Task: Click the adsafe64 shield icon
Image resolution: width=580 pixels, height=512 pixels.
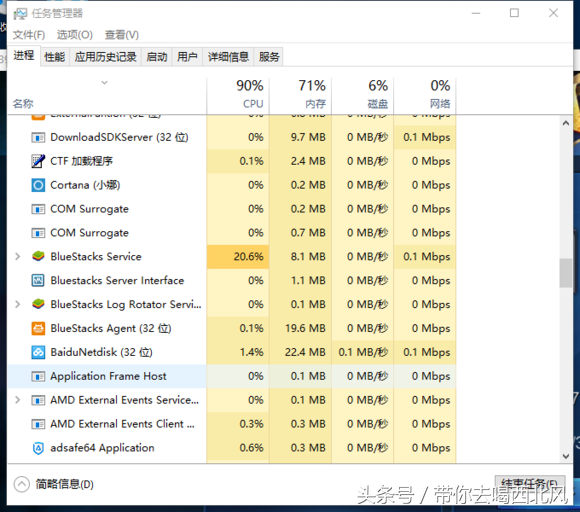Action: point(38,448)
